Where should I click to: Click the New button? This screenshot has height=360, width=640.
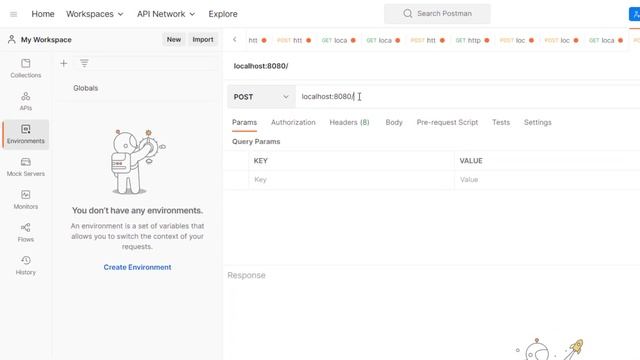pos(173,40)
